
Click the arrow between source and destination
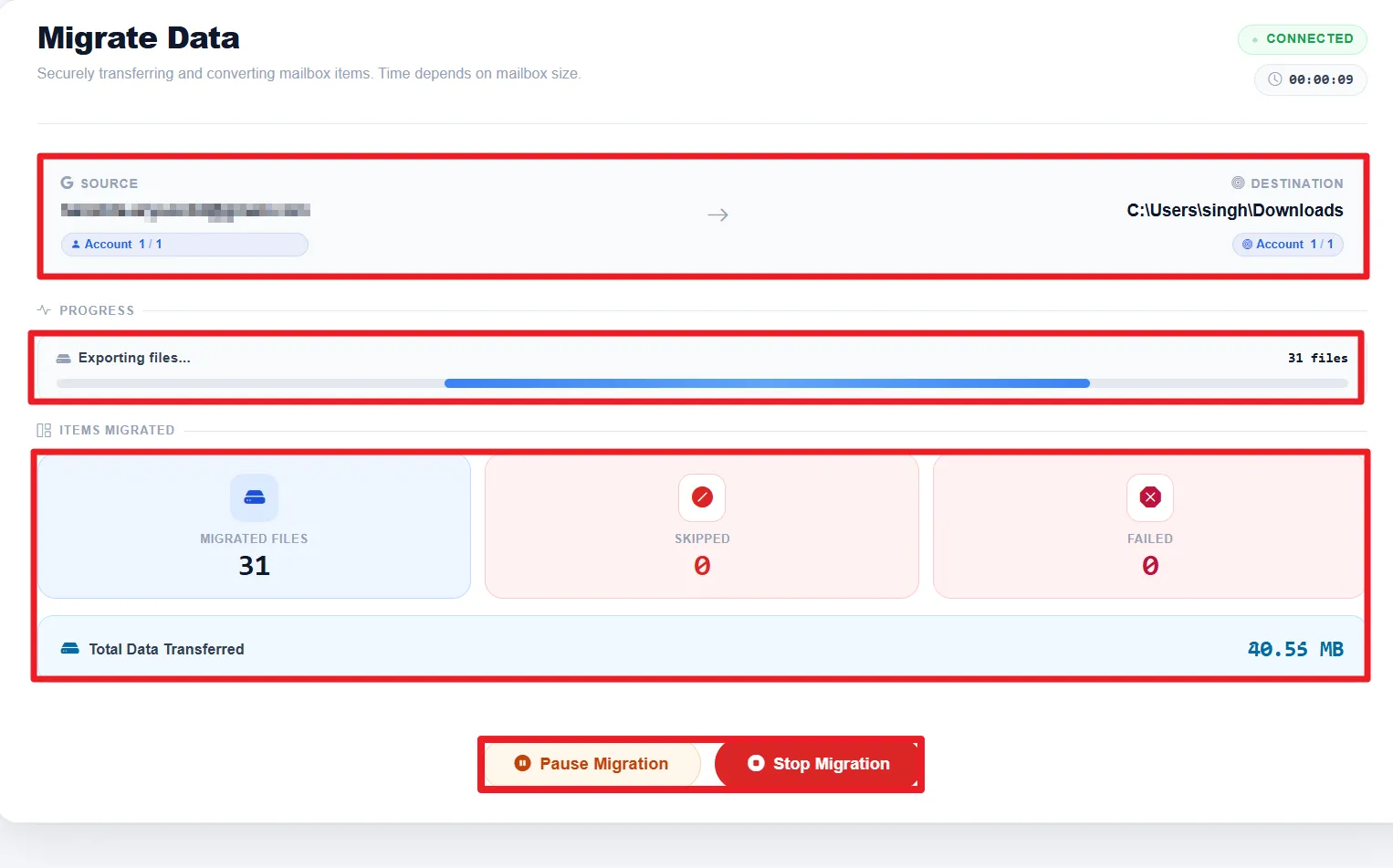pos(718,215)
